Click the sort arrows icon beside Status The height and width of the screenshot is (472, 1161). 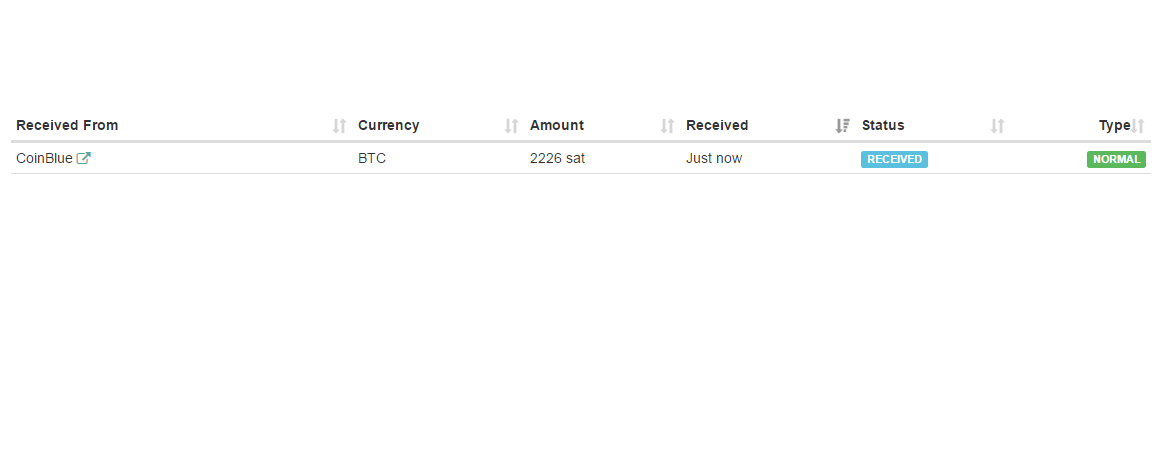click(x=997, y=126)
